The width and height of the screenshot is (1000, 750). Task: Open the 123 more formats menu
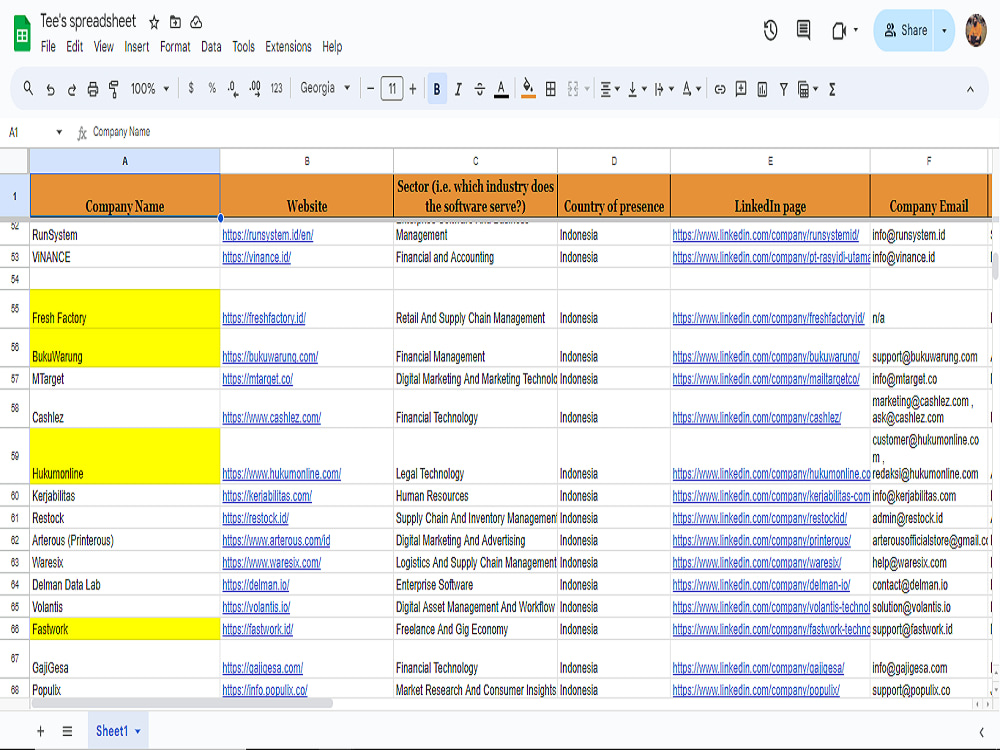click(276, 89)
